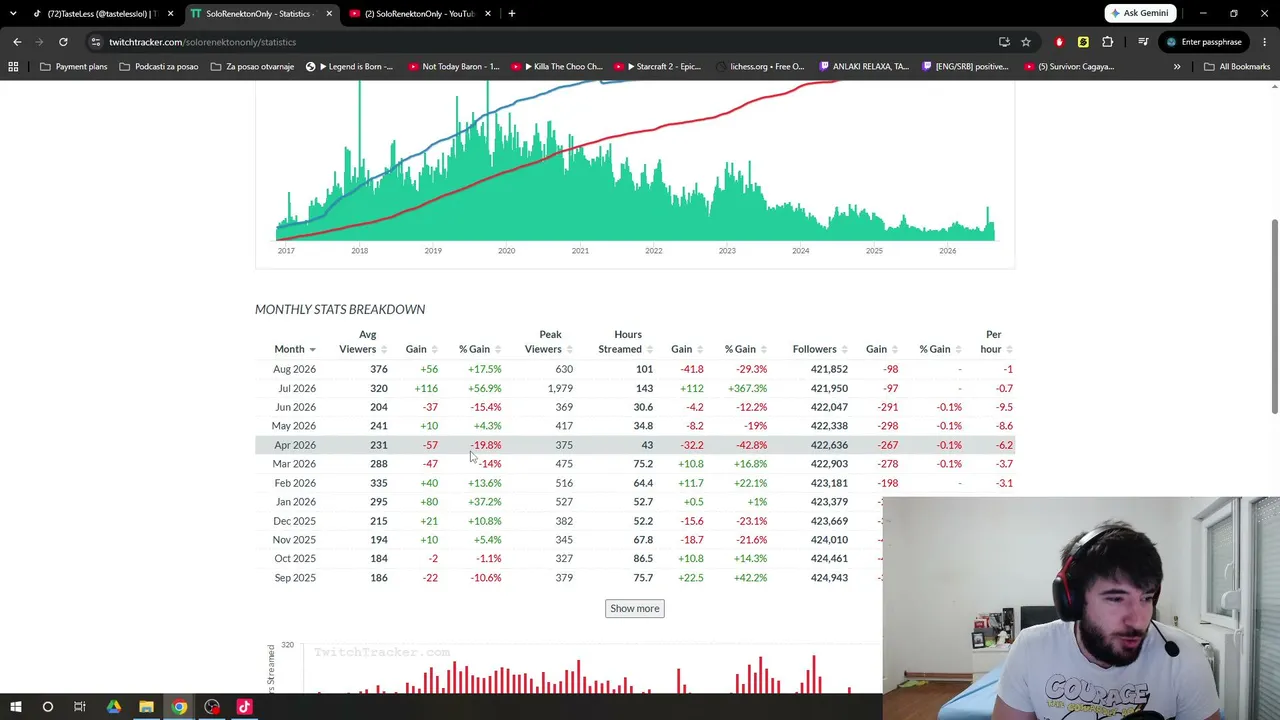The image size is (1280, 720).
Task: Click the red extension icon in toolbar
Action: 1059,42
